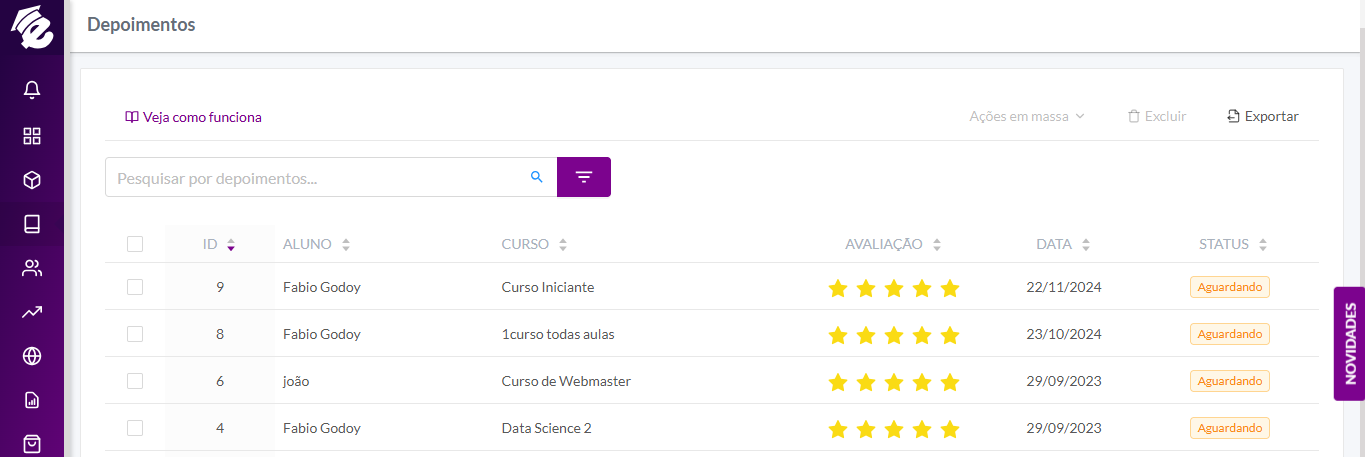
Task: Open the trending chart icon in sidebar
Action: [x=32, y=312]
